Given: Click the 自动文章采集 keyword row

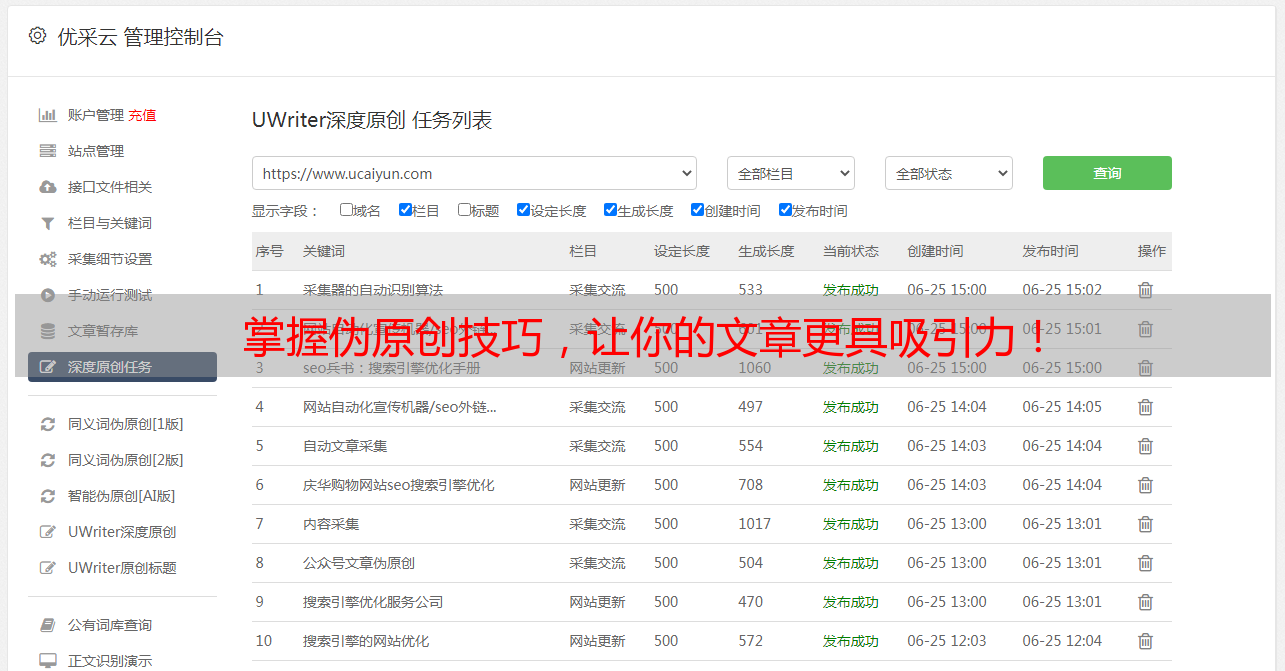Looking at the screenshot, I should [345, 446].
